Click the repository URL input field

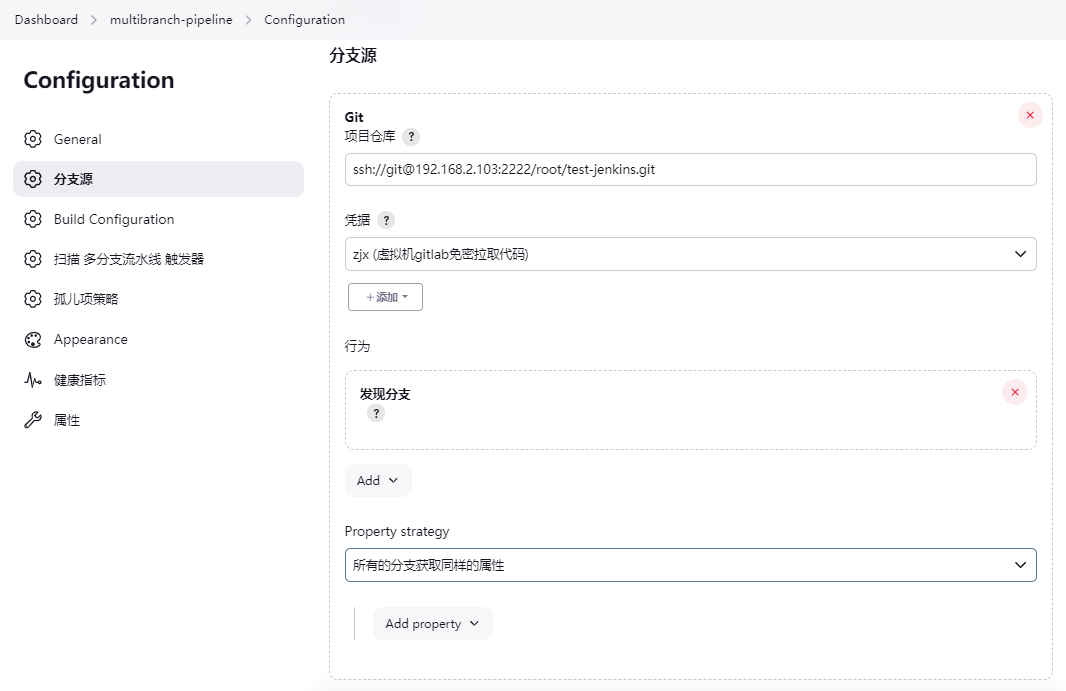pos(690,169)
